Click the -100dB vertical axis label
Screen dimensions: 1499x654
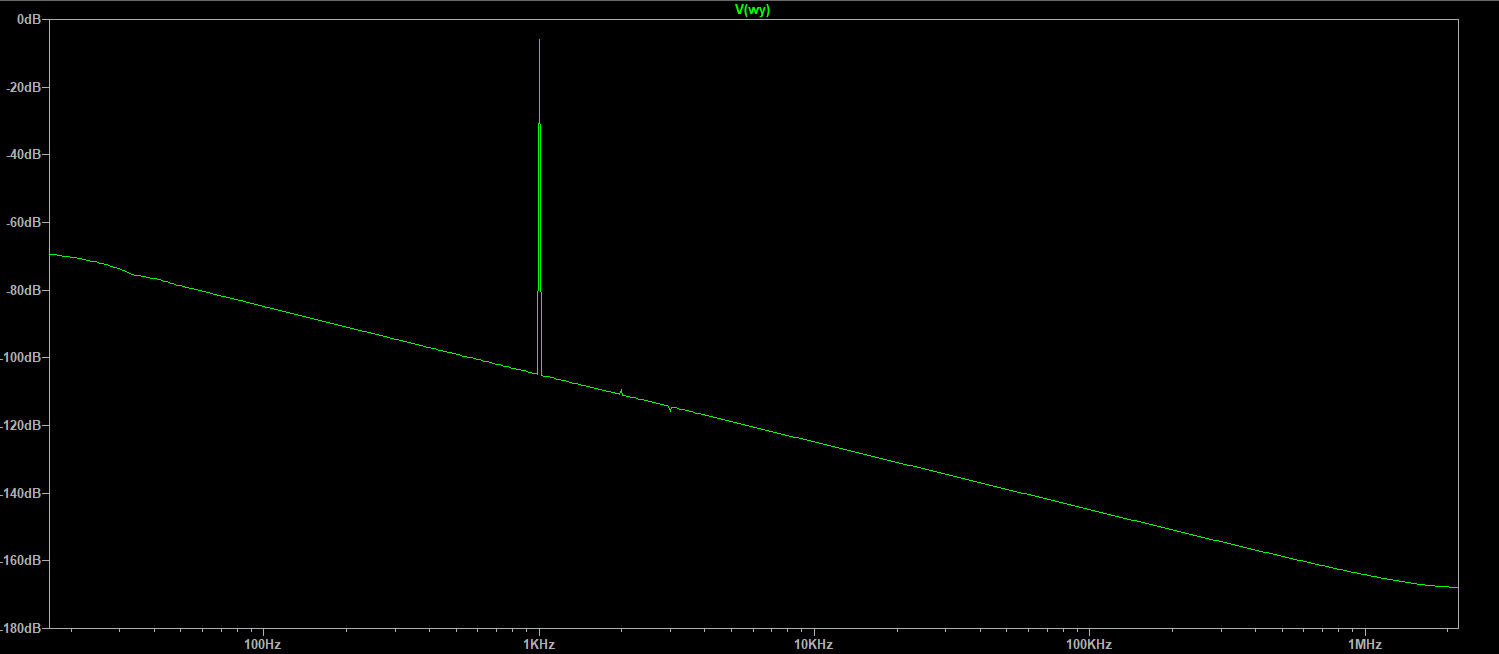pos(21,357)
